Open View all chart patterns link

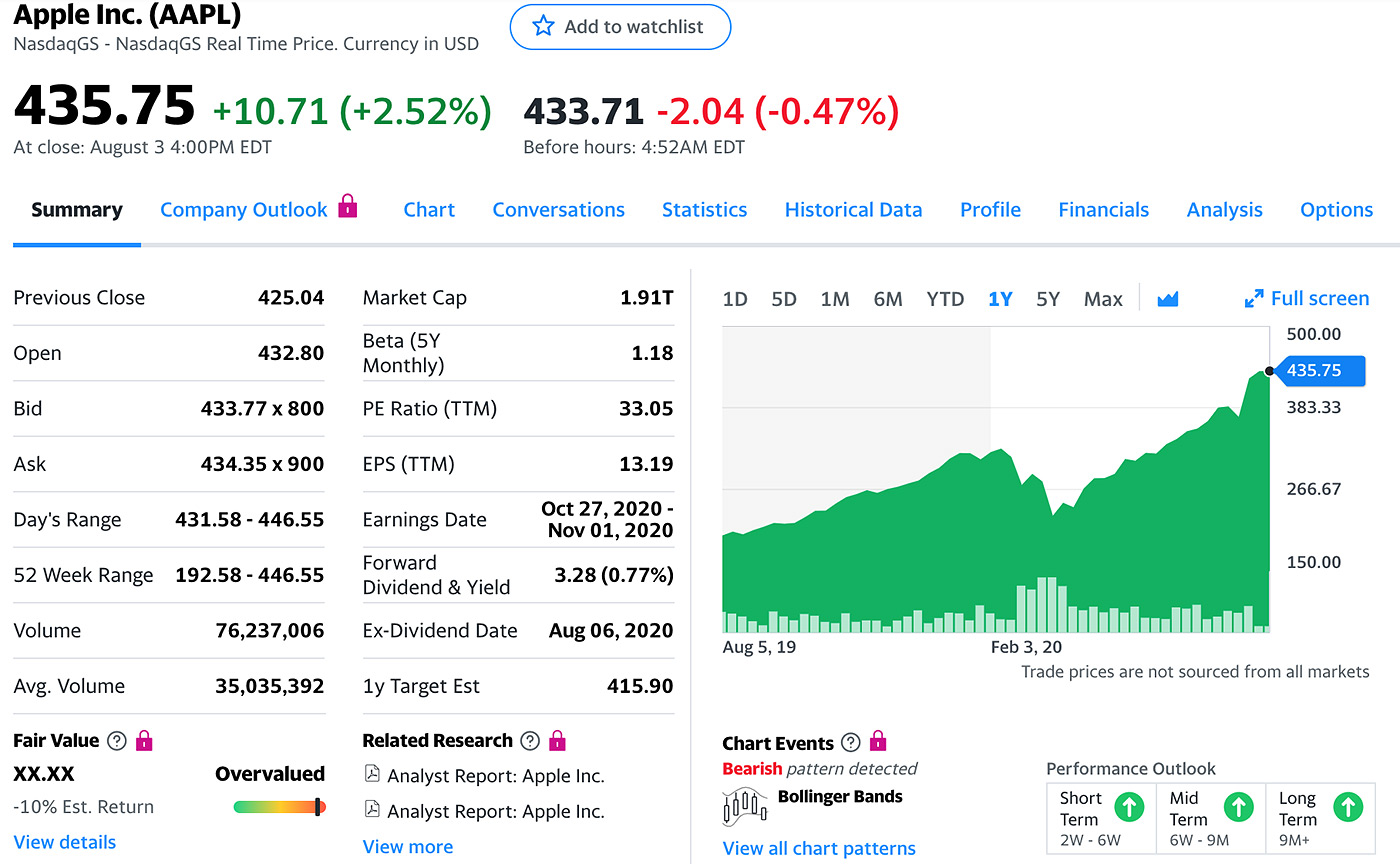(819, 848)
